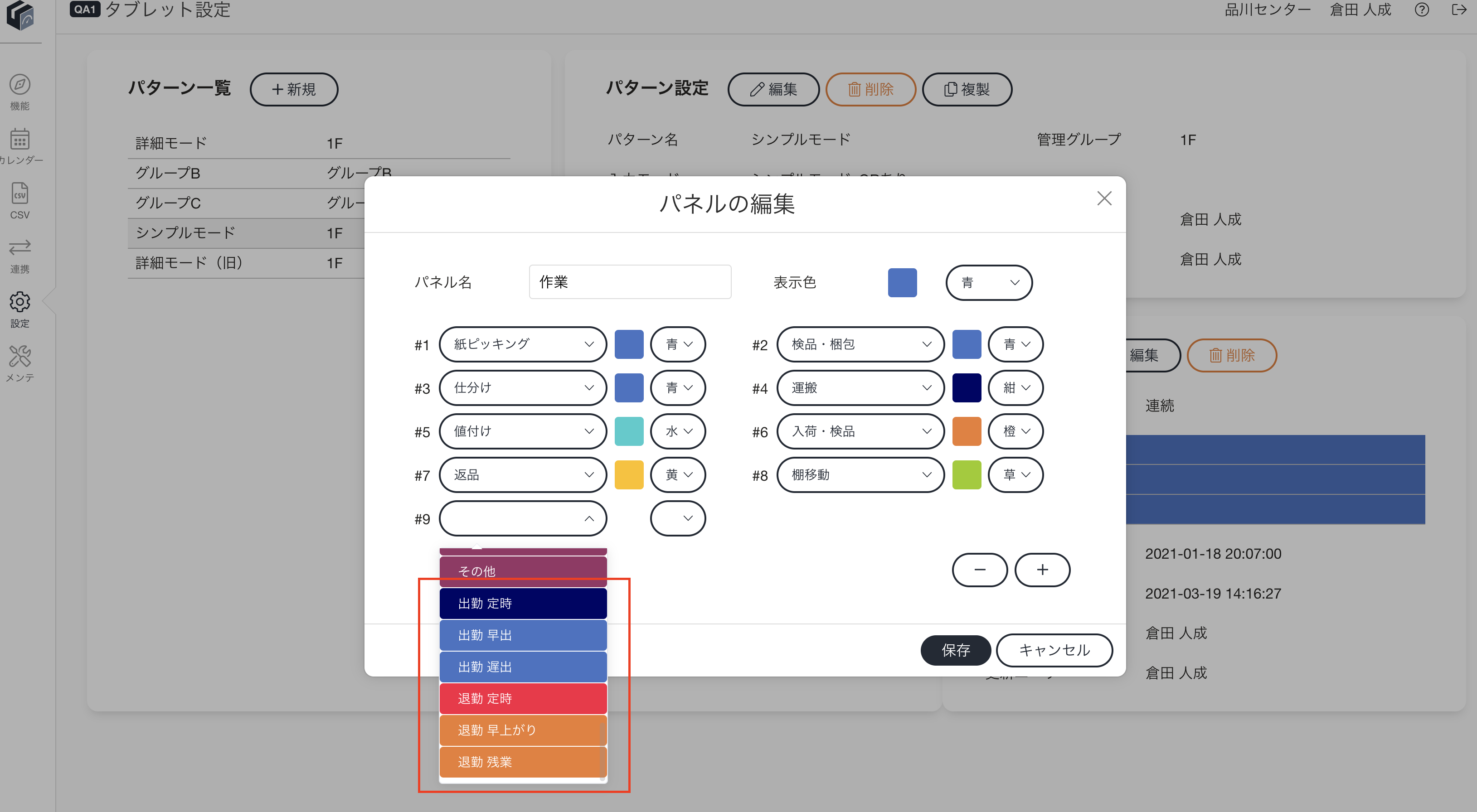
Task: Click the #5 aqua color swatch
Action: tap(628, 431)
